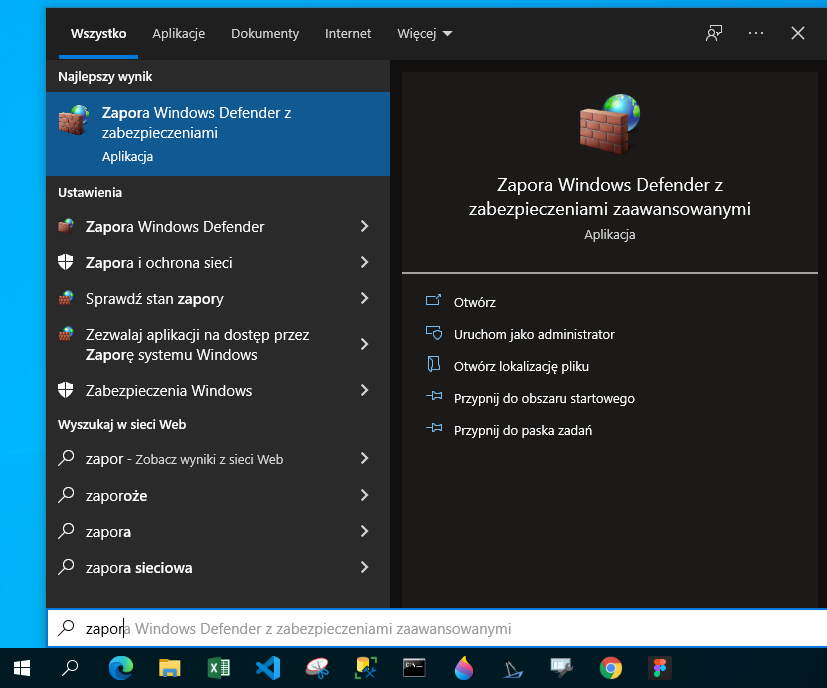
Task: Select the zapora sieciowa web suggestion
Action: (218, 567)
